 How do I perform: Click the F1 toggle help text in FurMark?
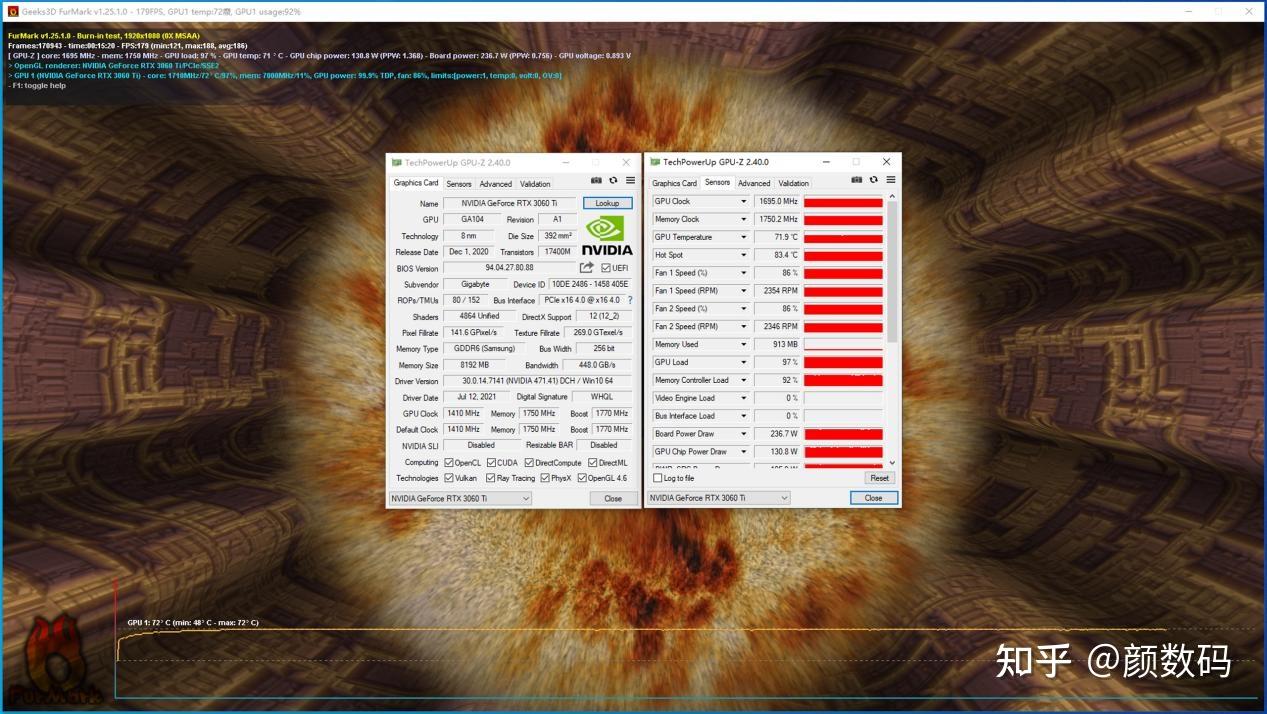37,85
